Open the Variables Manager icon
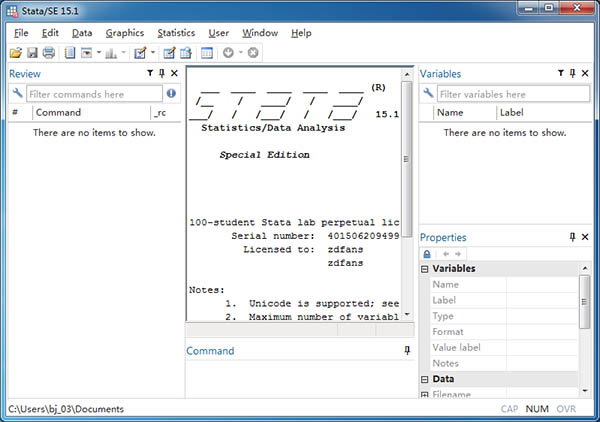 207,52
